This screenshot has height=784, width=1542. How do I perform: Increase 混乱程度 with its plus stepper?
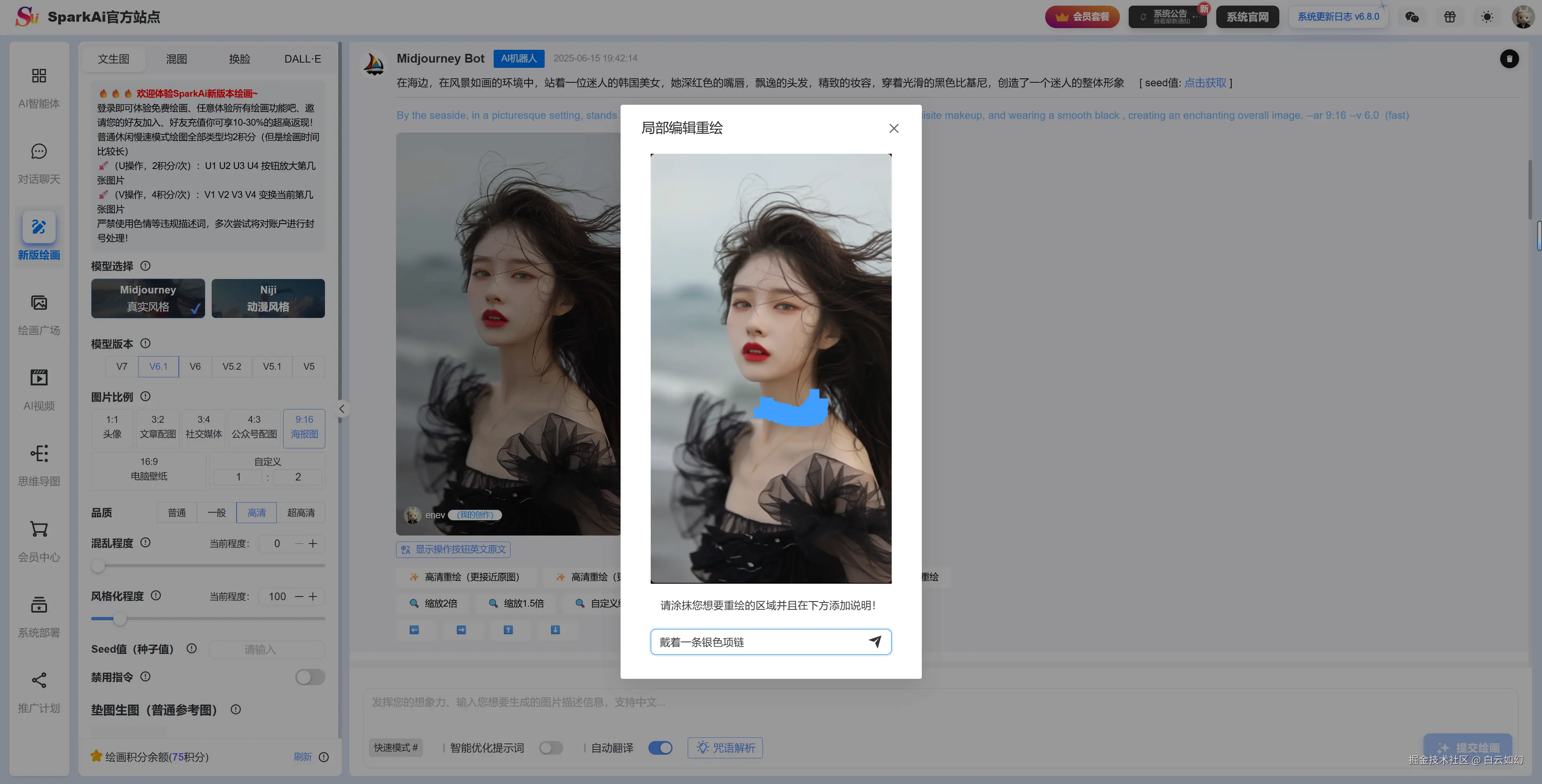[313, 544]
